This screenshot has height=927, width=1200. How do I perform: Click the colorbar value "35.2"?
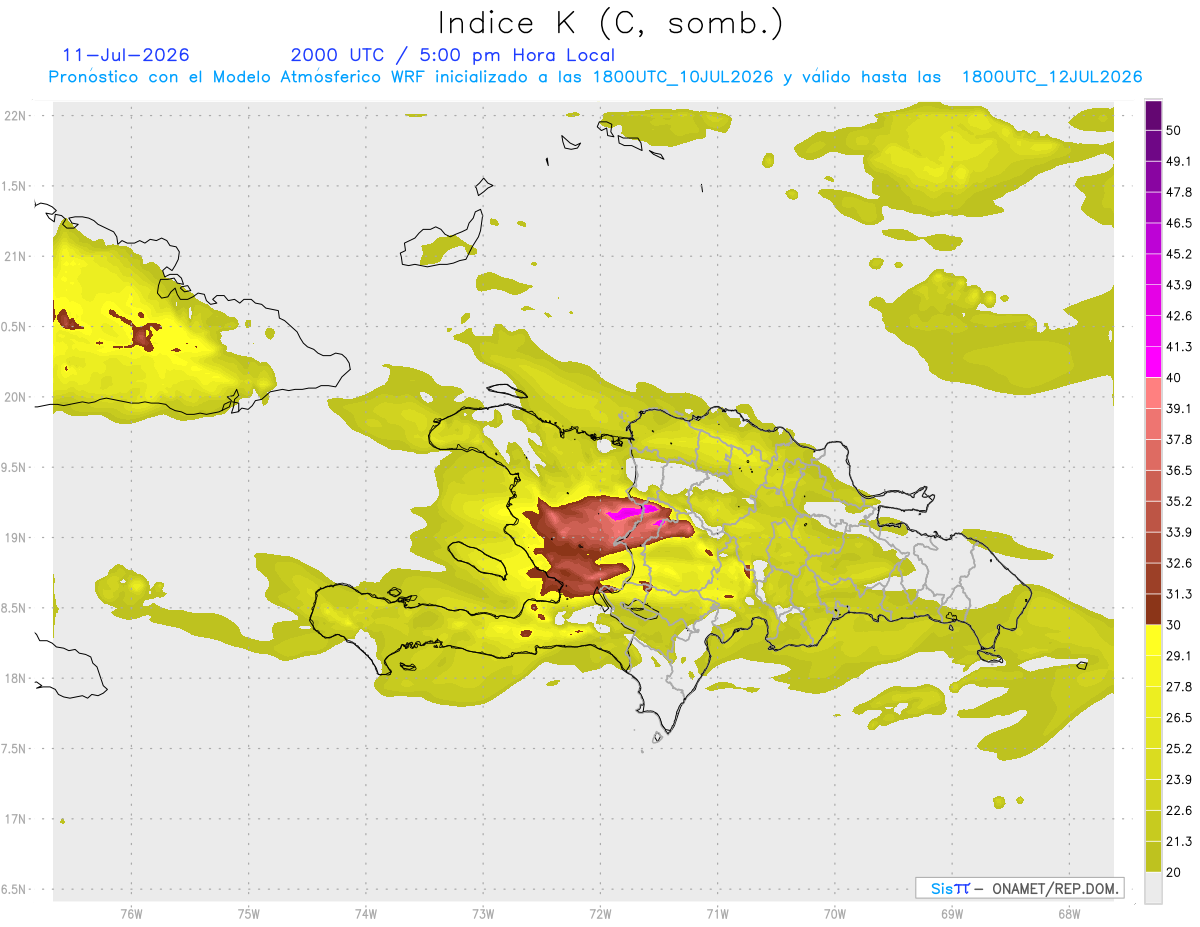1179,501
